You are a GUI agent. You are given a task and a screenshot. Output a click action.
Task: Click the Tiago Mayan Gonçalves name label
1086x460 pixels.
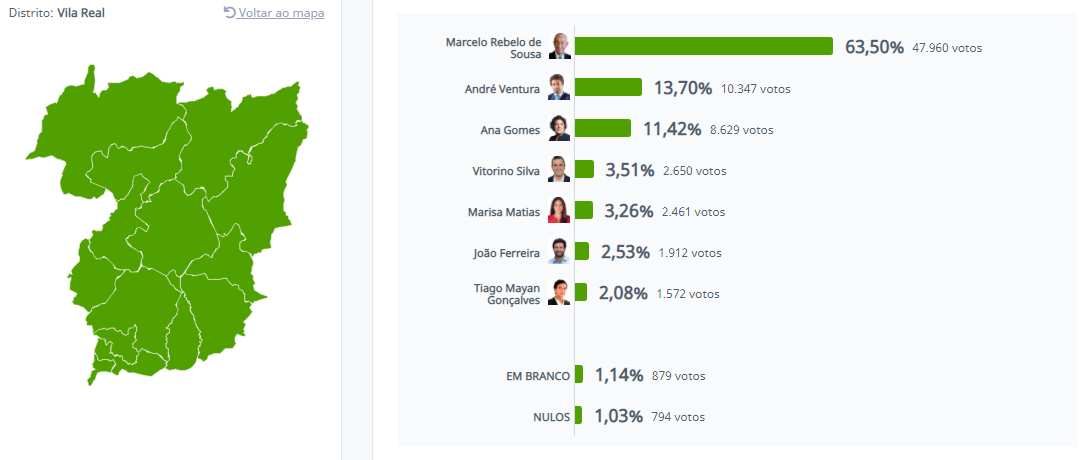(x=507, y=293)
